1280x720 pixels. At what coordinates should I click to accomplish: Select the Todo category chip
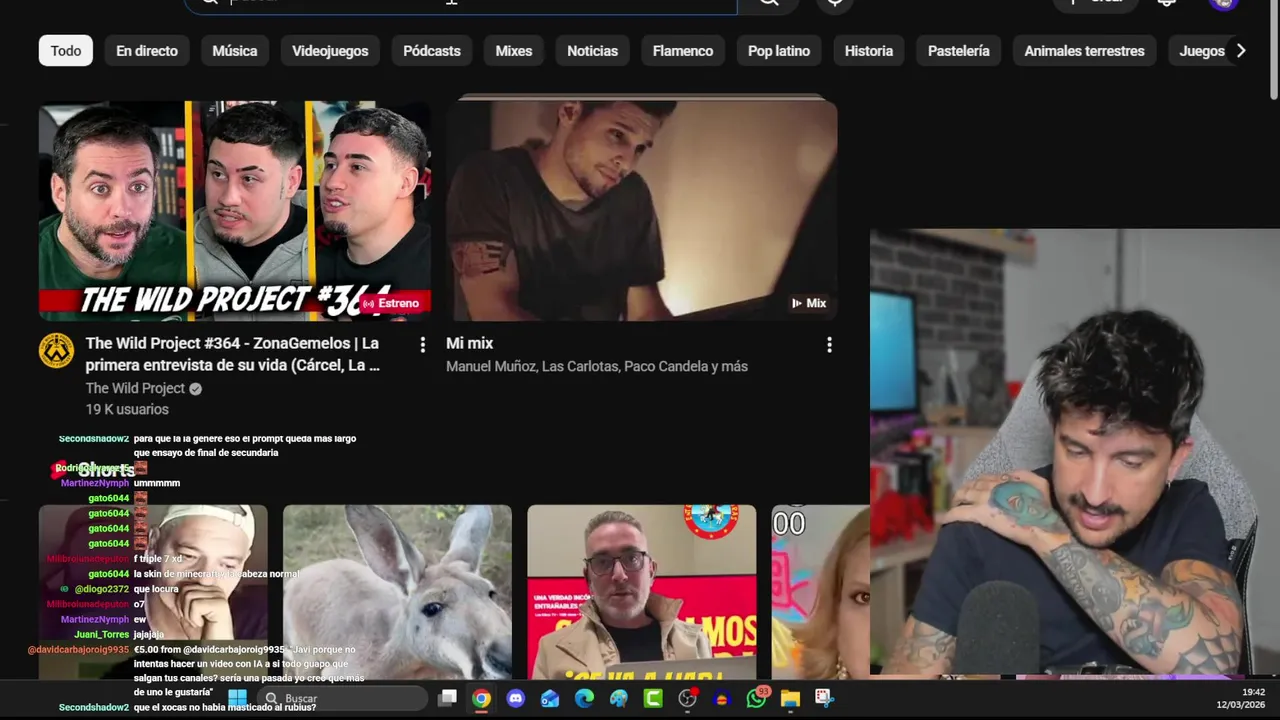(x=66, y=51)
